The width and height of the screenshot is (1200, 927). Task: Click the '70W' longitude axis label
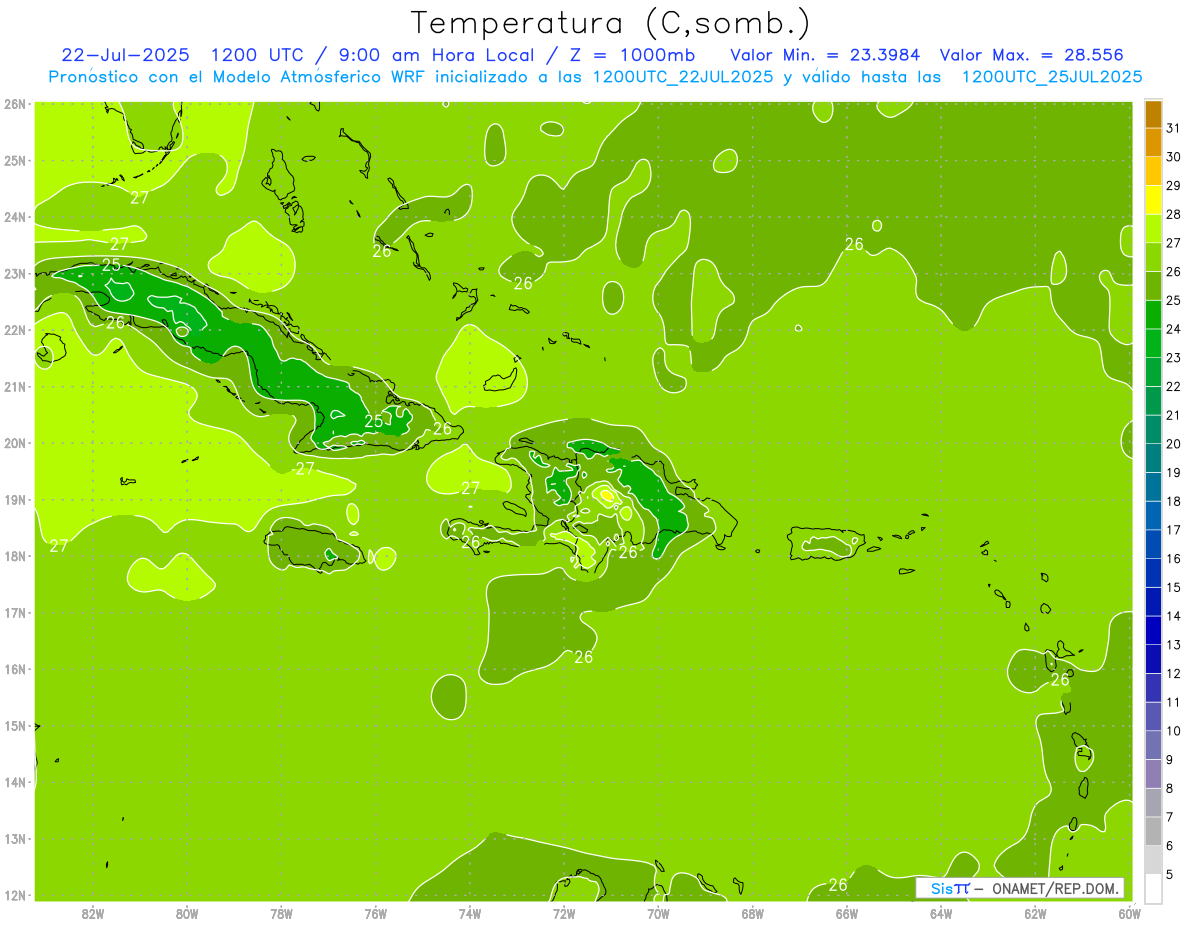coord(658,913)
